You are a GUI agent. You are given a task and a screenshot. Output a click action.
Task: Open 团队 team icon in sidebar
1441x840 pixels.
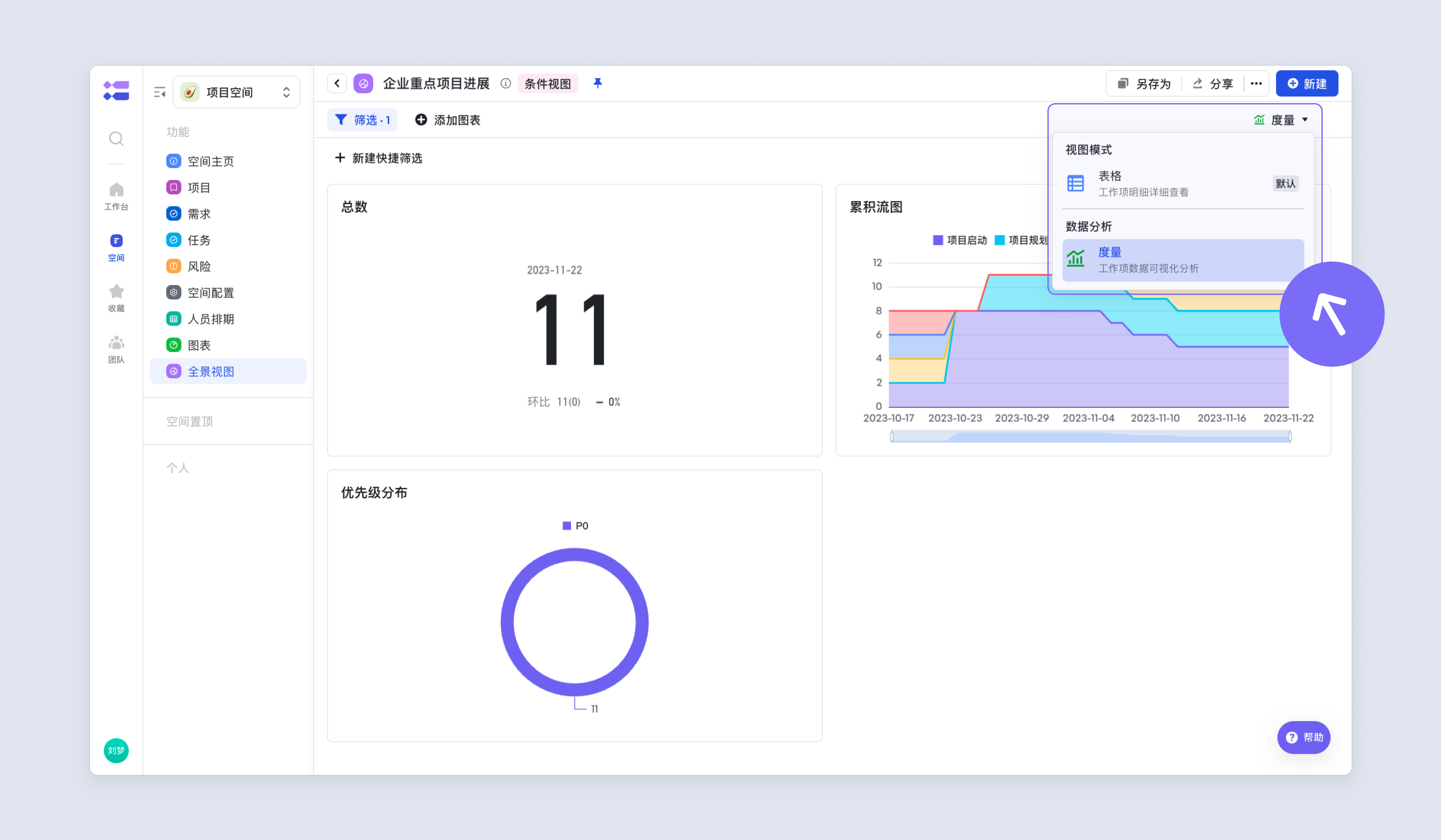(x=116, y=349)
